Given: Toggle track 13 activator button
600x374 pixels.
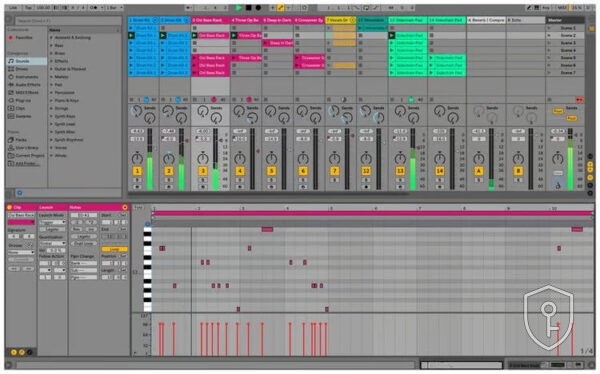Looking at the screenshot, I should click(x=400, y=171).
